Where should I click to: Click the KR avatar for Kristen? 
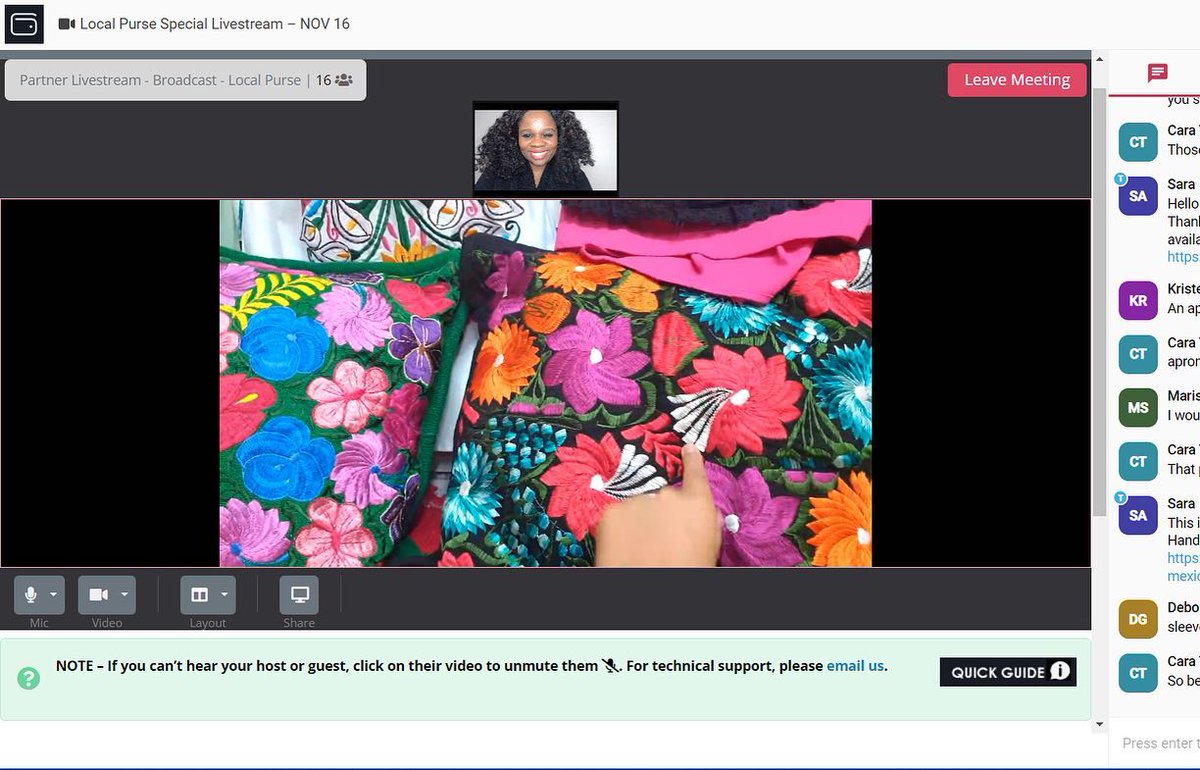pos(1138,301)
